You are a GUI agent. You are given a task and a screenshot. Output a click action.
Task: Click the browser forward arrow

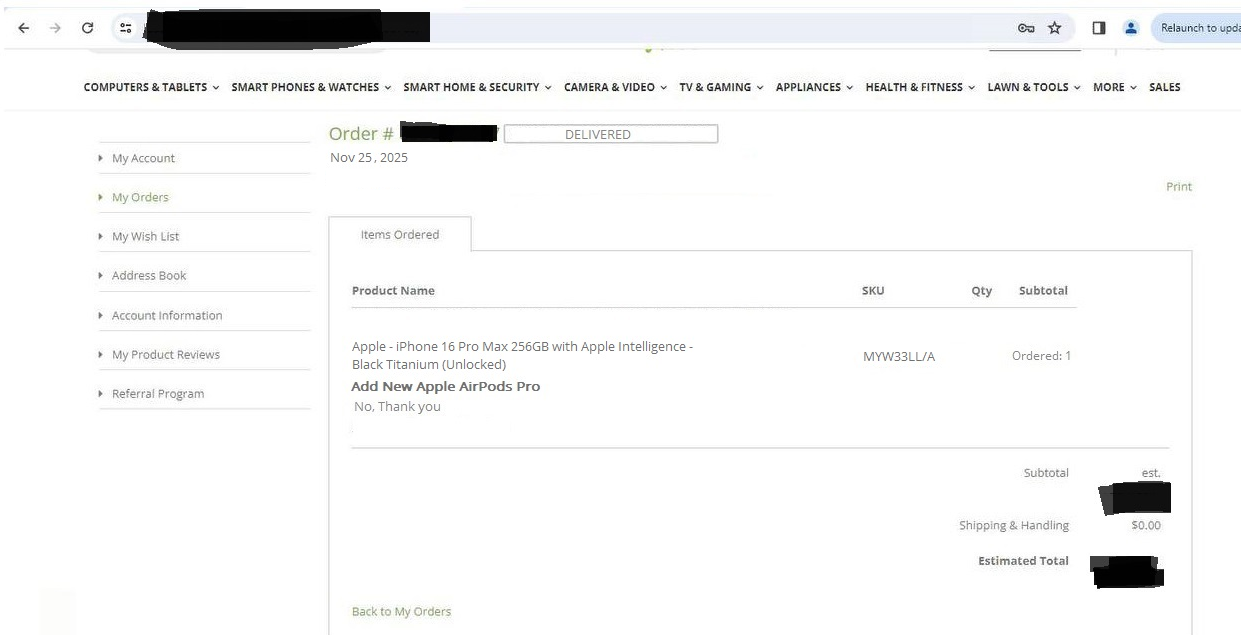pyautogui.click(x=55, y=28)
